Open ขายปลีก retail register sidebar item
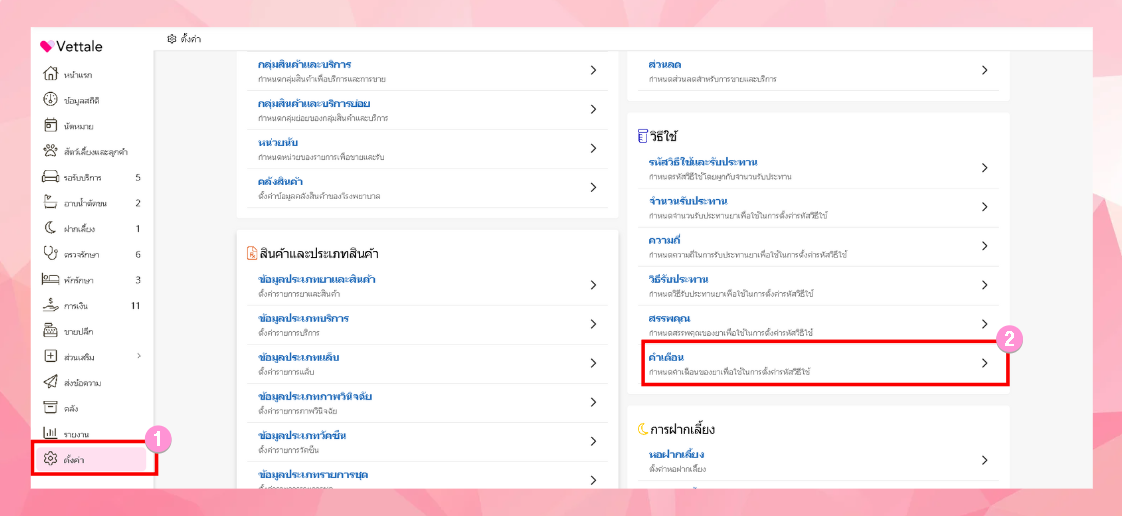The width and height of the screenshot is (1122, 516). coord(69,331)
